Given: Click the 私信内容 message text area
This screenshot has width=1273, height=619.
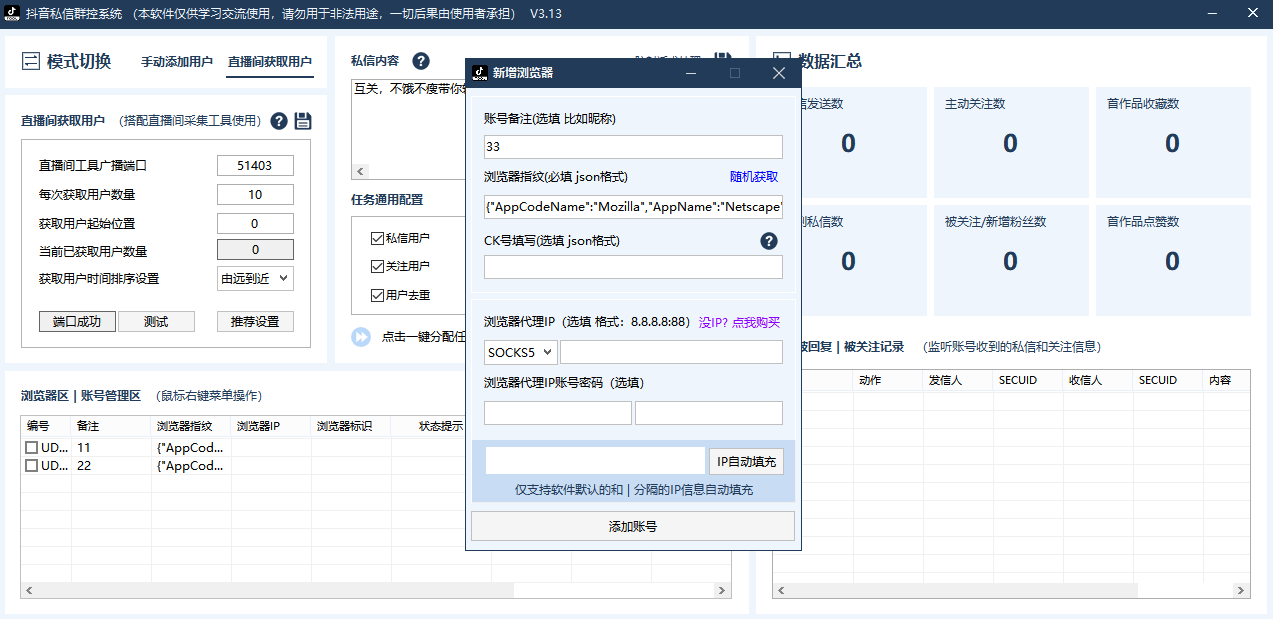Looking at the screenshot, I should (409, 120).
